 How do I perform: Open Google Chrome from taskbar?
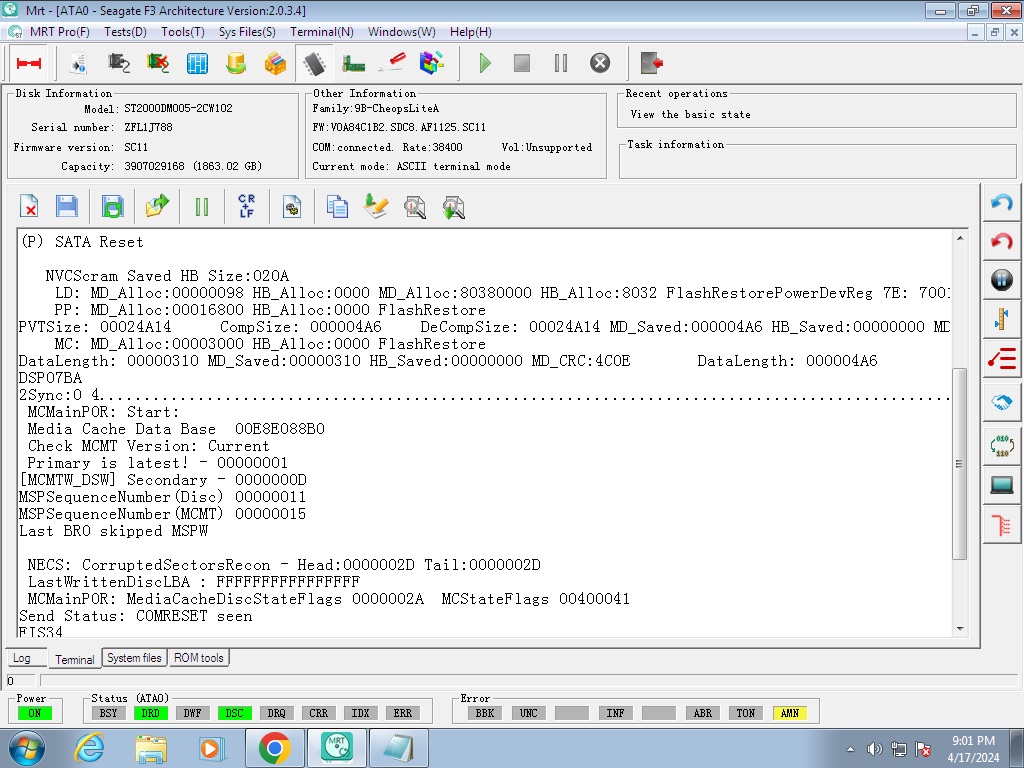click(274, 748)
